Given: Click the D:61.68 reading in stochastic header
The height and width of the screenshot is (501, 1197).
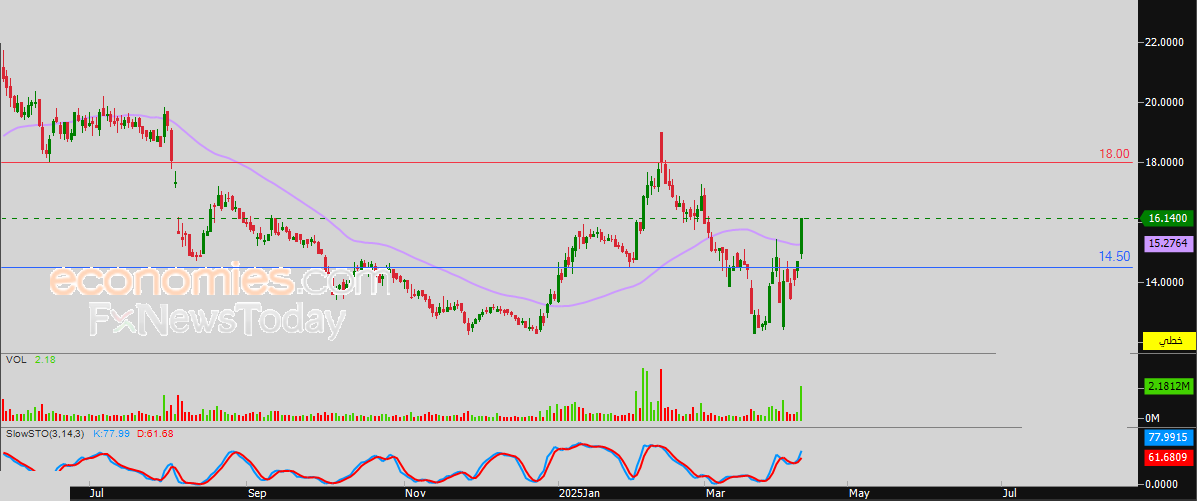Looking at the screenshot, I should tap(153, 434).
